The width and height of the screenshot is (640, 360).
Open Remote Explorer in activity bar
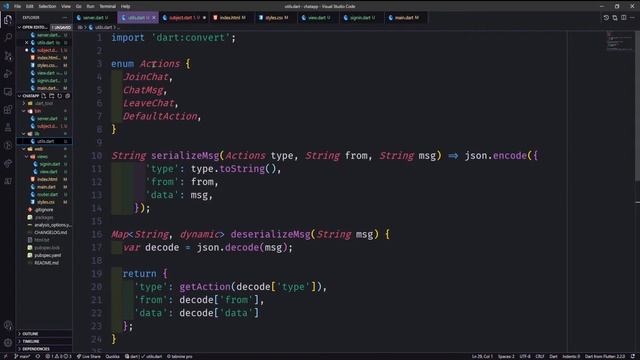(x=8, y=91)
